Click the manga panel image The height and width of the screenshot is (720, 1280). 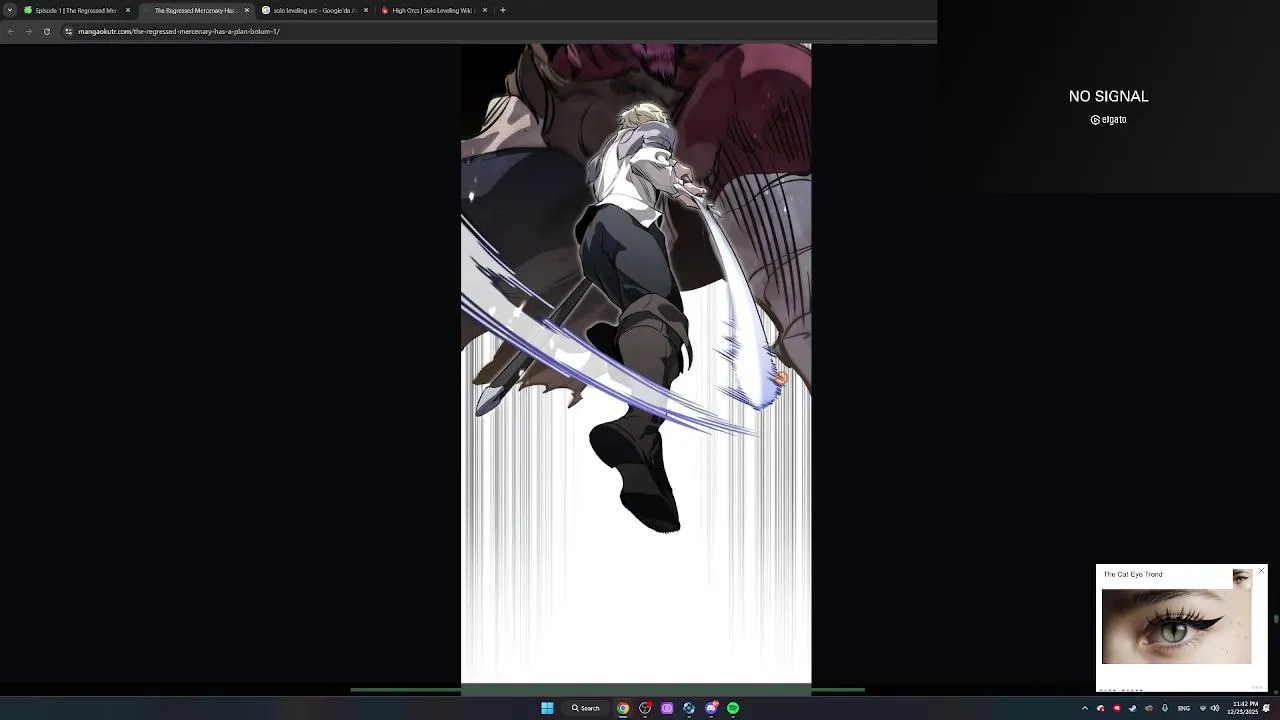[636, 363]
